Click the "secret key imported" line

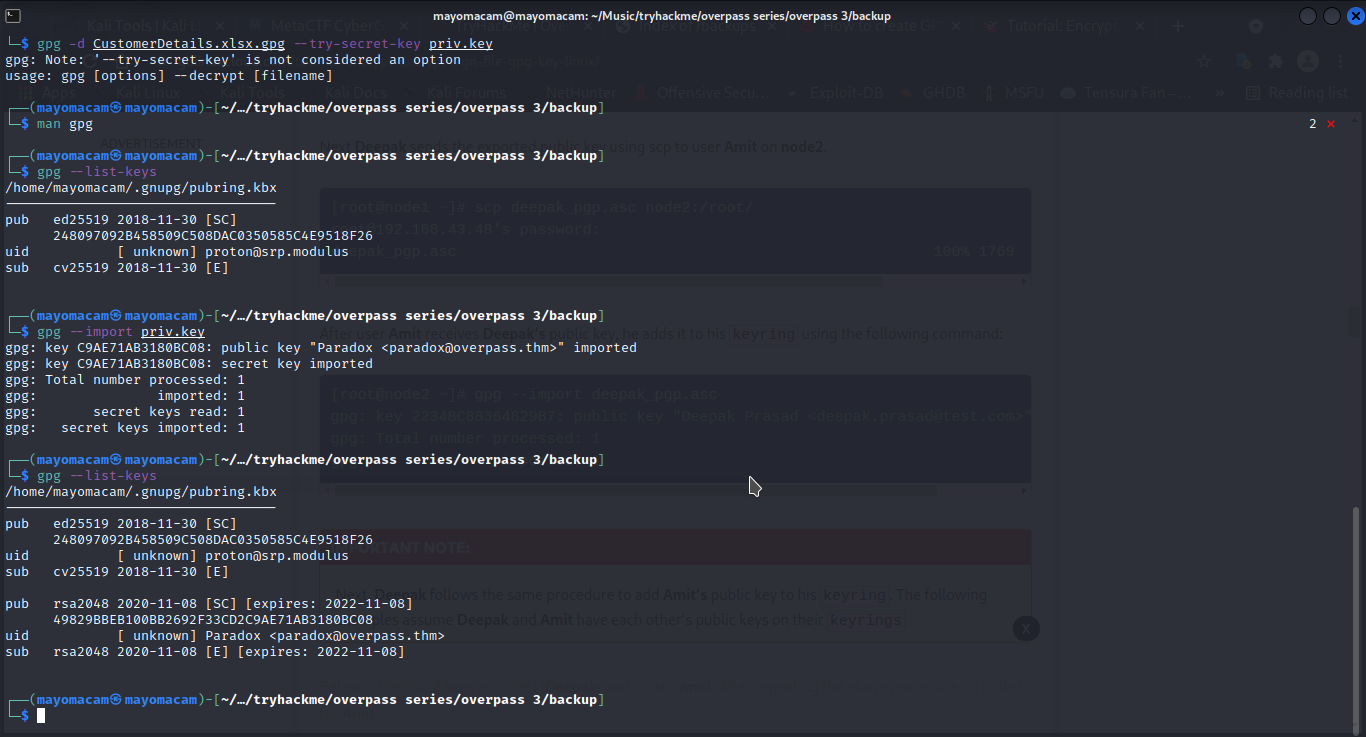click(x=189, y=364)
